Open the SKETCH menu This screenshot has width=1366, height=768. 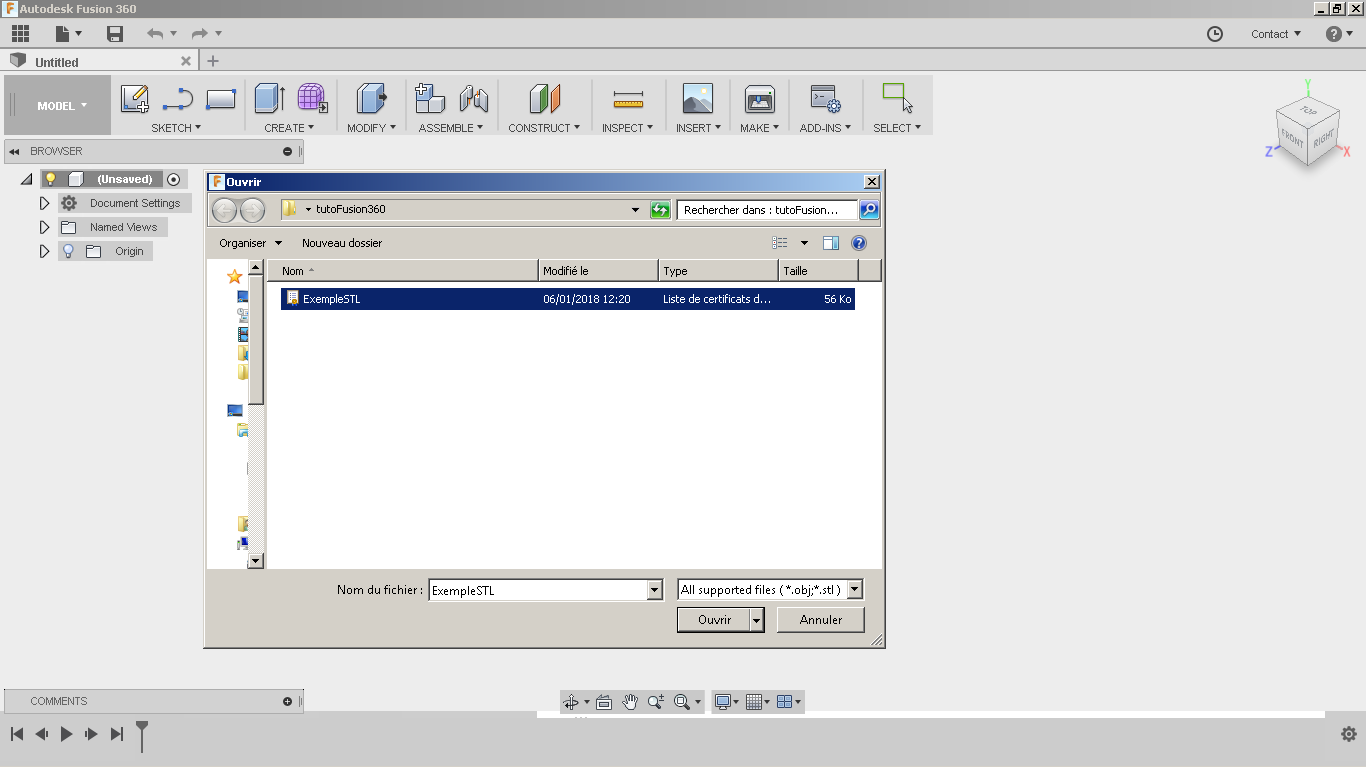point(176,128)
